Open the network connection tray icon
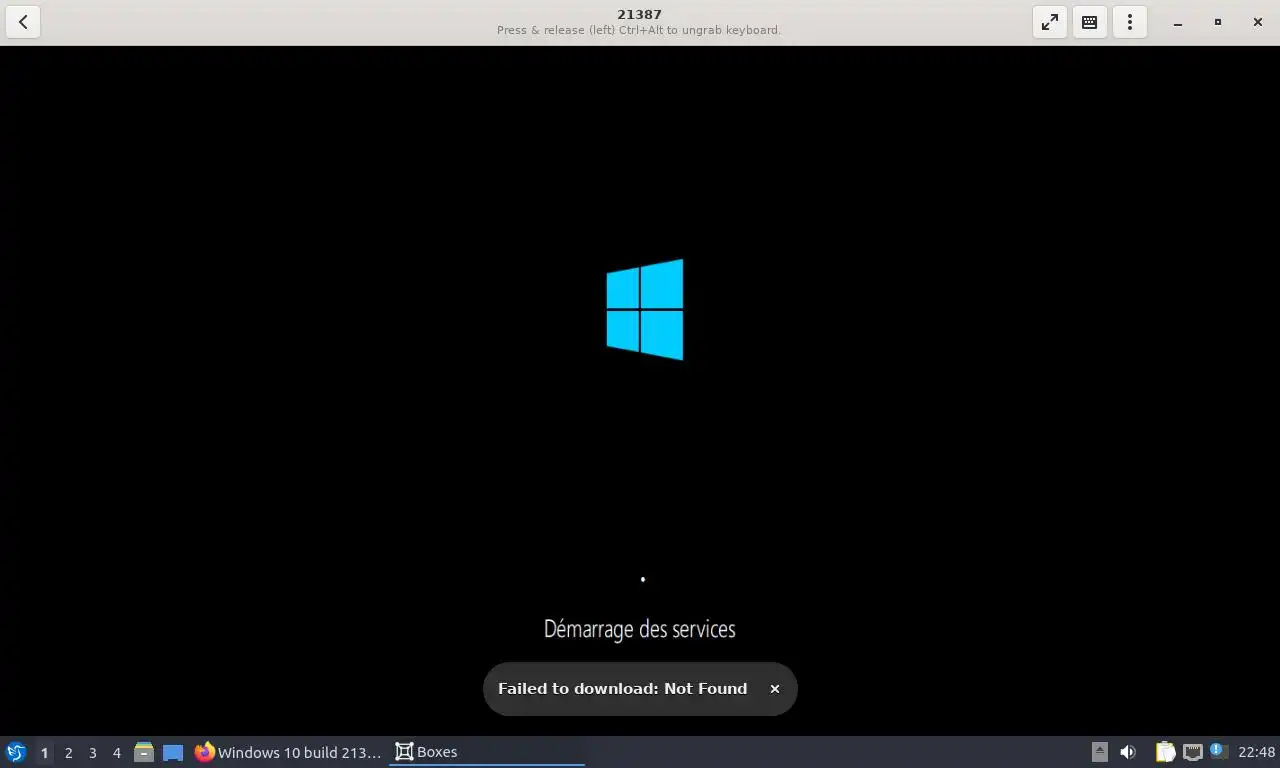 pyautogui.click(x=1192, y=752)
